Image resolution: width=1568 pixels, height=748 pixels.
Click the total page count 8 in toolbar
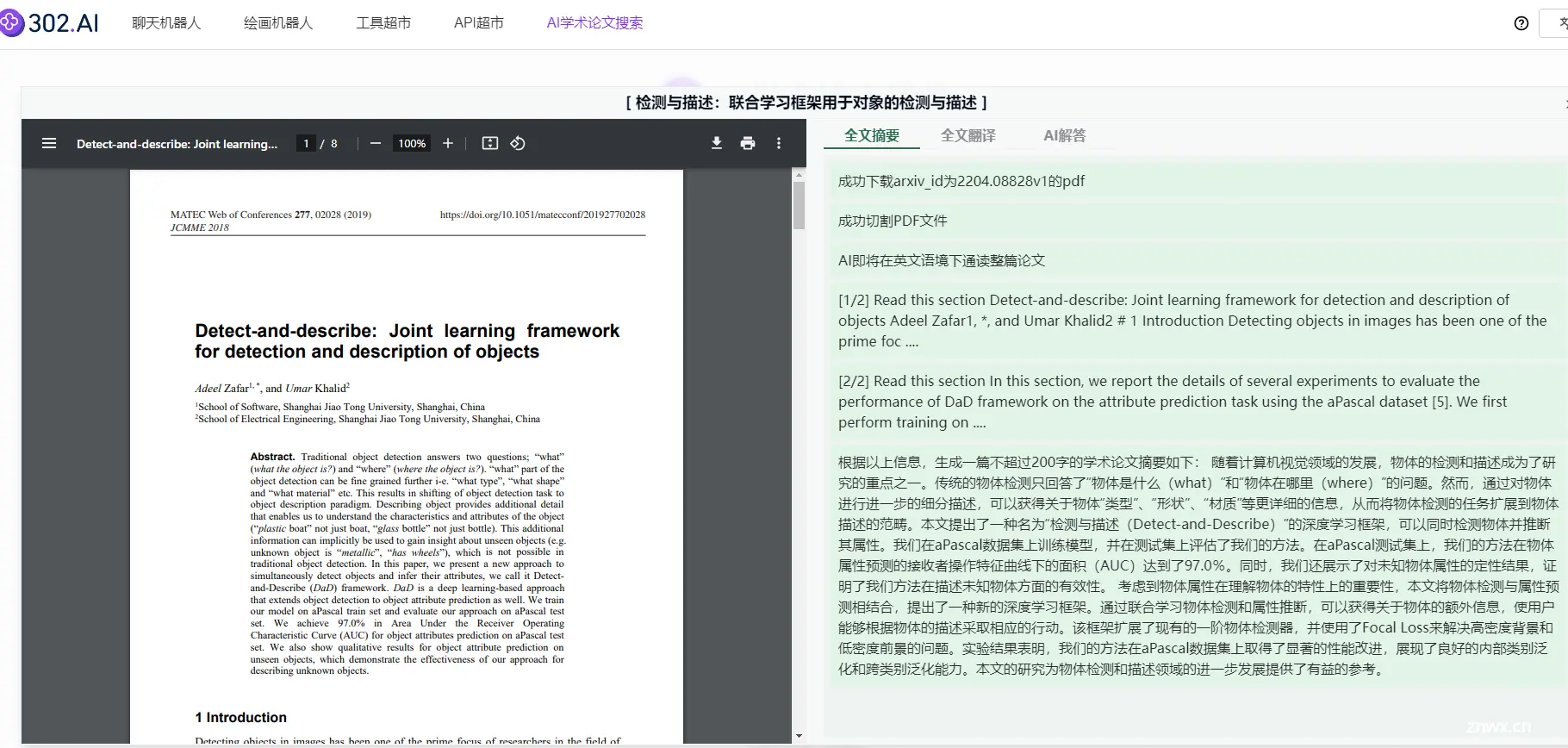[x=334, y=144]
